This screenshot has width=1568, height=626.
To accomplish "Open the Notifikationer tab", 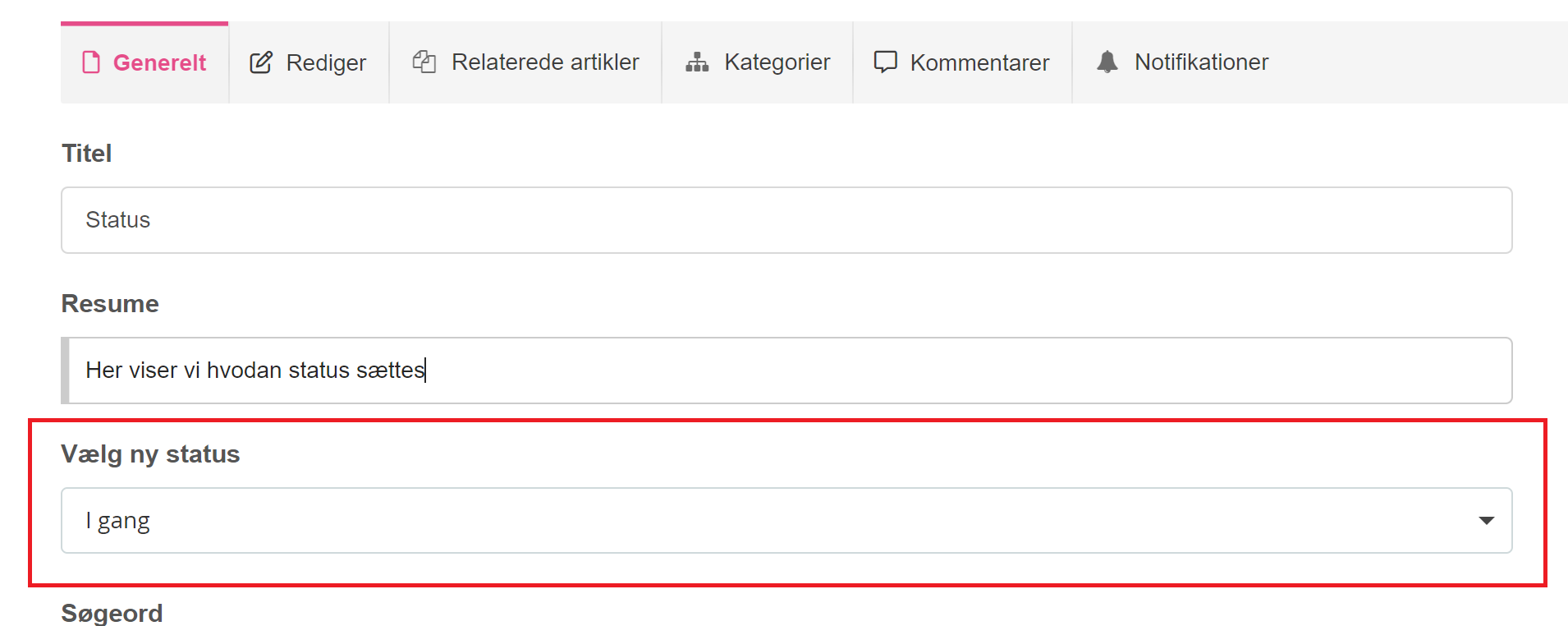I will pos(1201,62).
